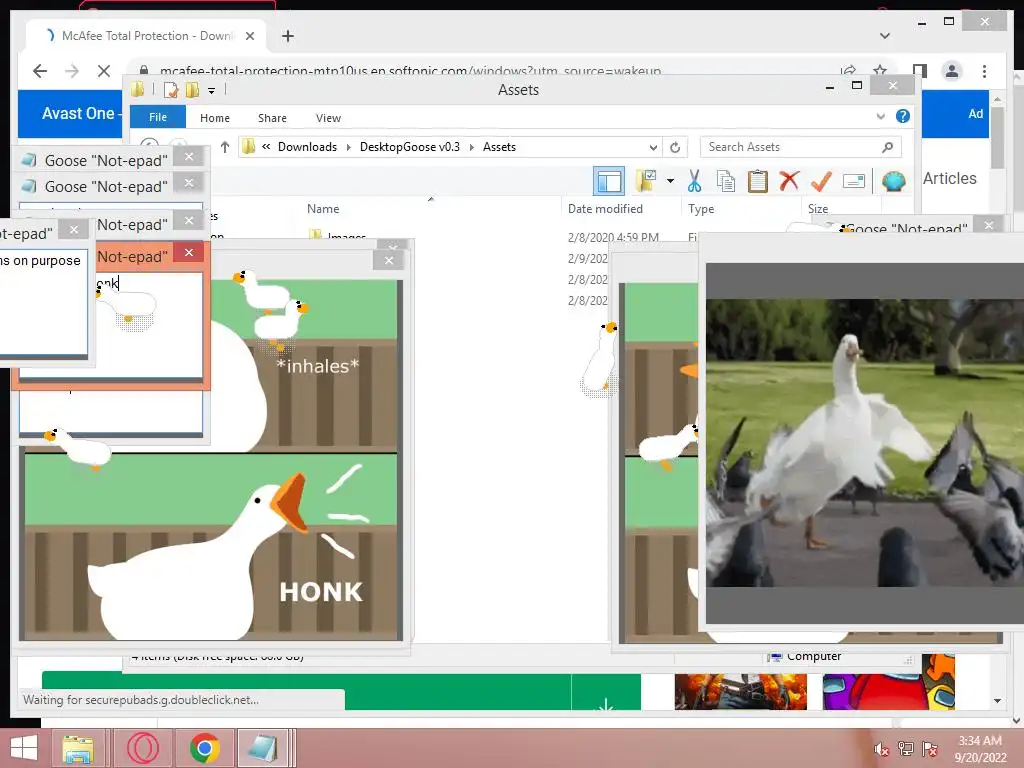Open the View ribbon tab
The height and width of the screenshot is (768, 1024).
pos(328,118)
